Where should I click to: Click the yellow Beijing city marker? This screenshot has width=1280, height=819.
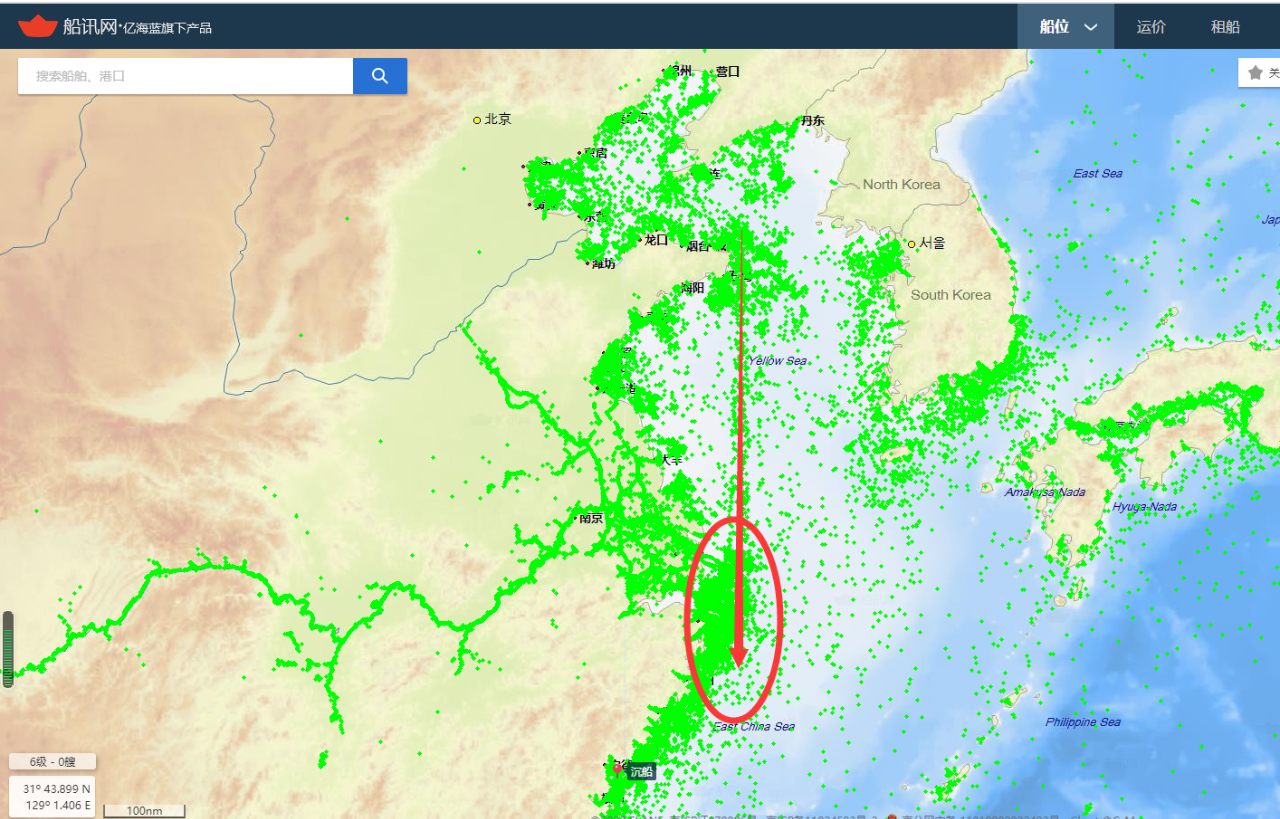pos(477,120)
